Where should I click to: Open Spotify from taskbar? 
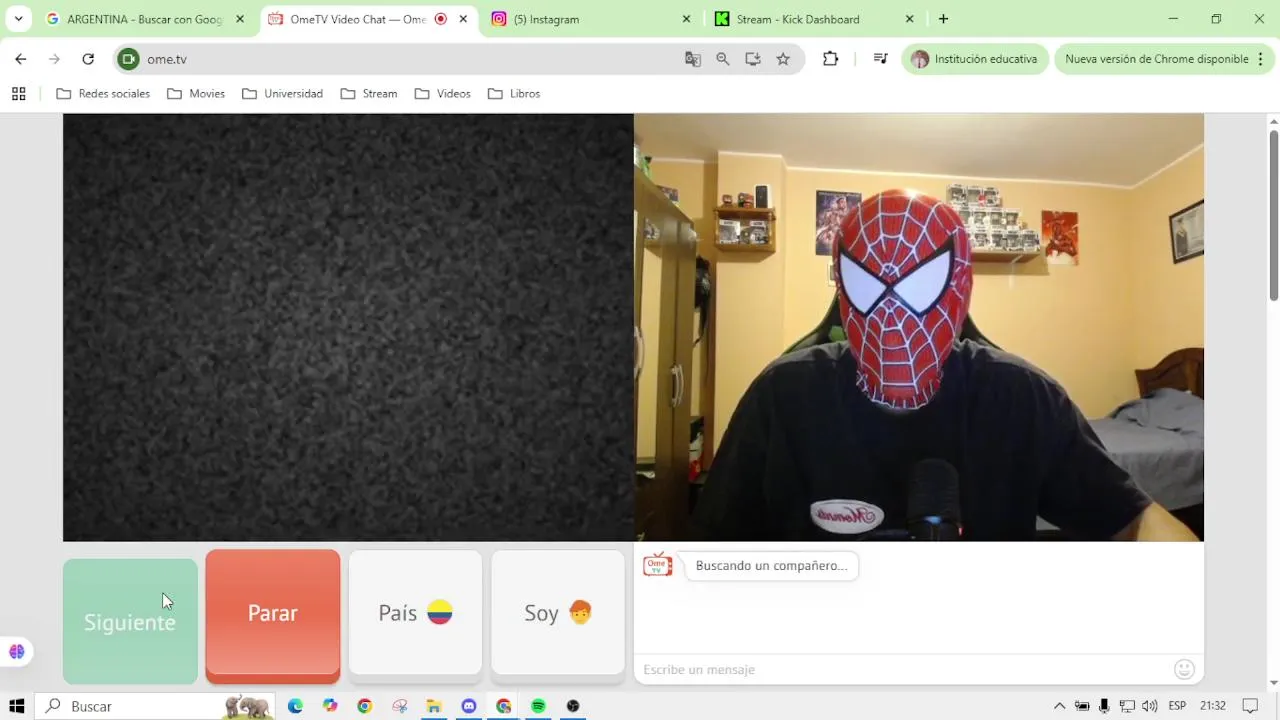pyautogui.click(x=538, y=706)
